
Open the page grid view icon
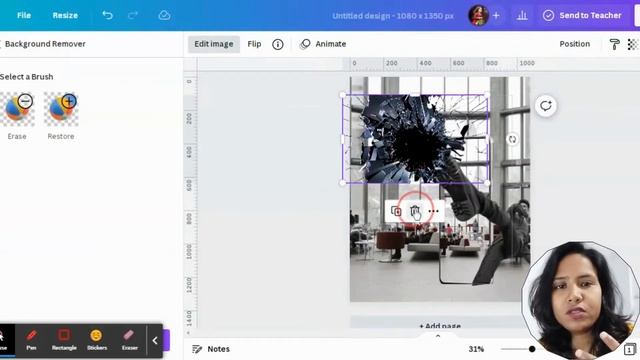pos(630,349)
